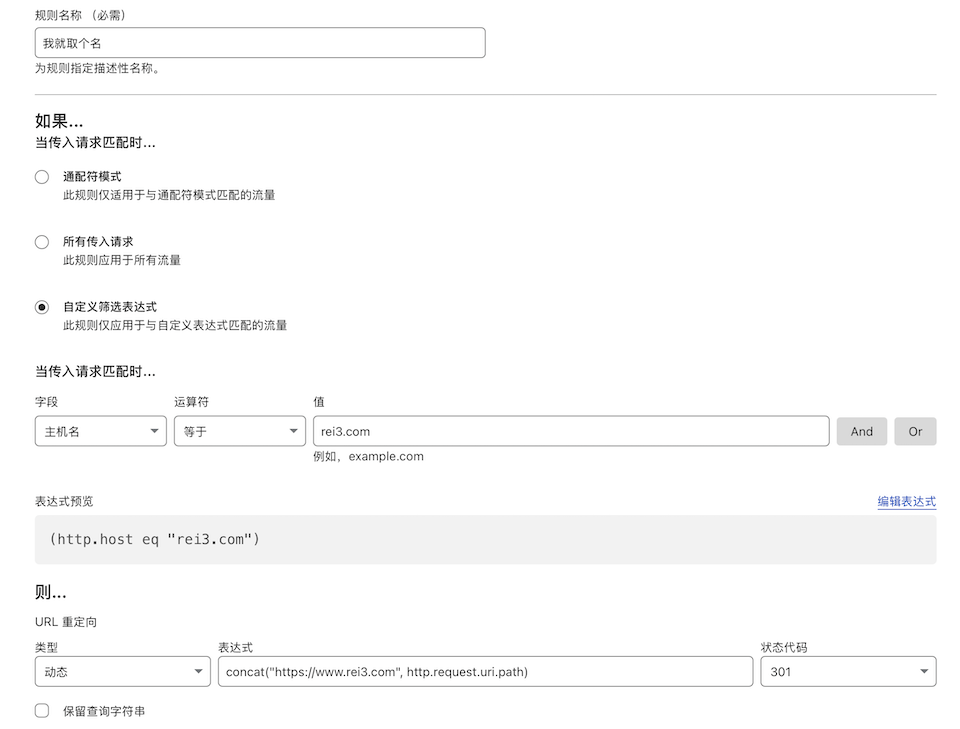Expand the 状态代码 dropdown showing 301
The image size is (960, 729).
click(847, 672)
